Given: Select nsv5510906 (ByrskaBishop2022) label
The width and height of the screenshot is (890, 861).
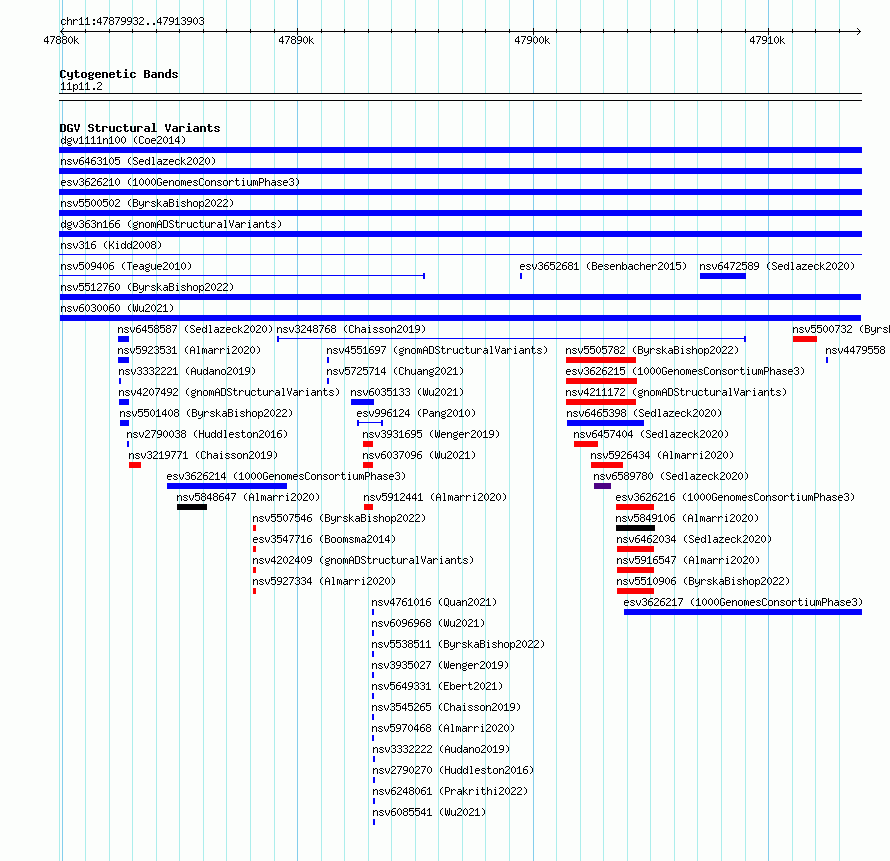Looking at the screenshot, I should pos(703,581).
